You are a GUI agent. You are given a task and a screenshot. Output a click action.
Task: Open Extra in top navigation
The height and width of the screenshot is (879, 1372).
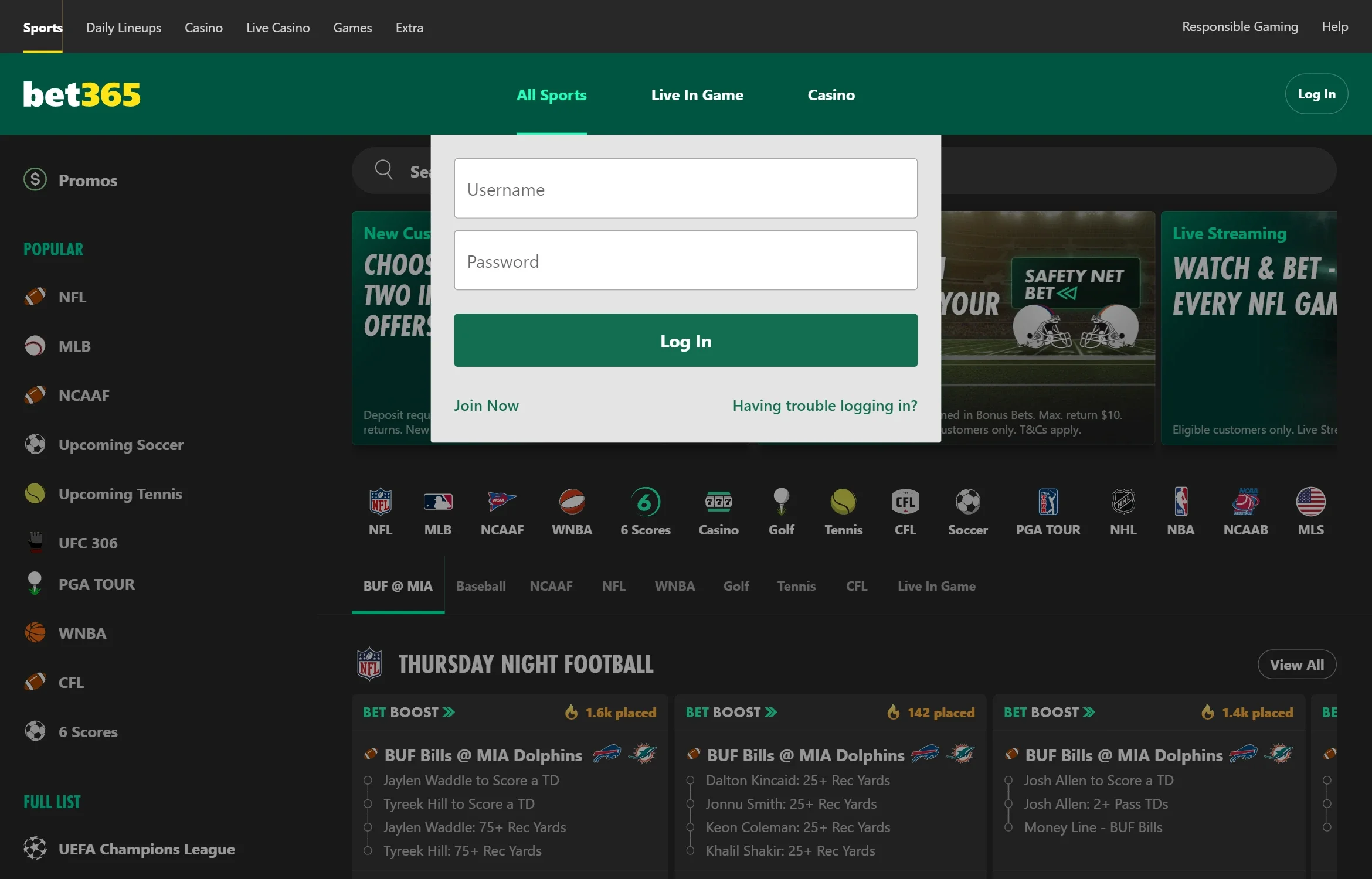point(409,28)
